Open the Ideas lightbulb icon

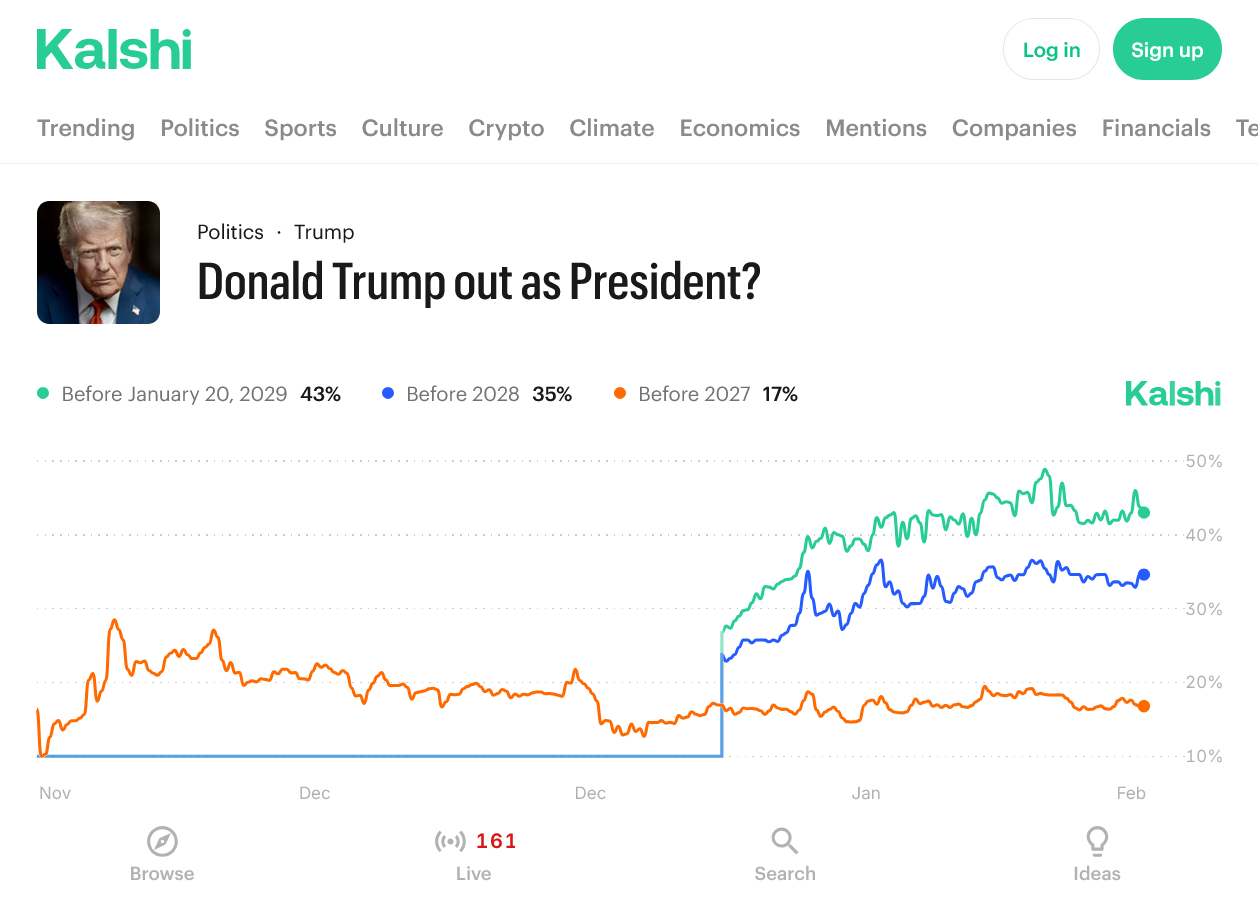(1097, 841)
